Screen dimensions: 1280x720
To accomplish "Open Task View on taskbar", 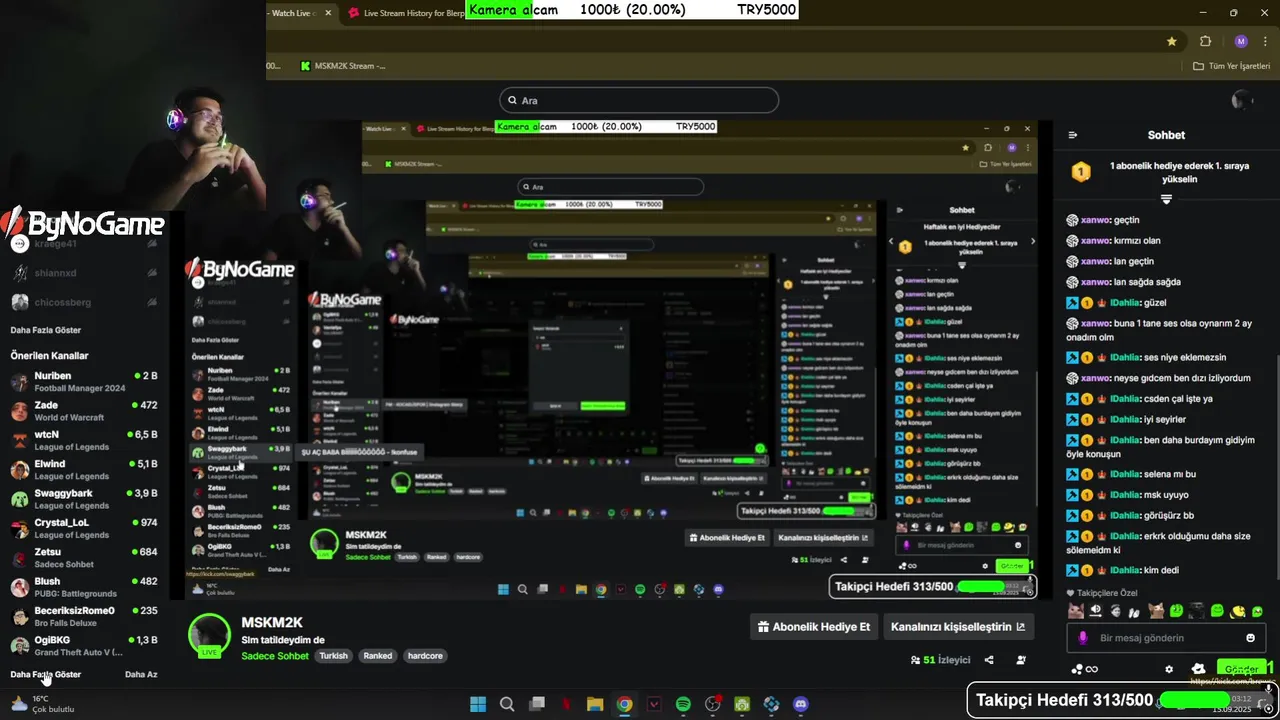I will point(537,704).
